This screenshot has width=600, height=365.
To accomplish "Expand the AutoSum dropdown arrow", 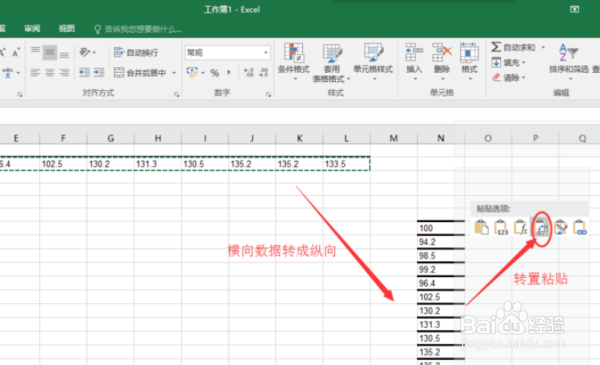I will [543, 47].
